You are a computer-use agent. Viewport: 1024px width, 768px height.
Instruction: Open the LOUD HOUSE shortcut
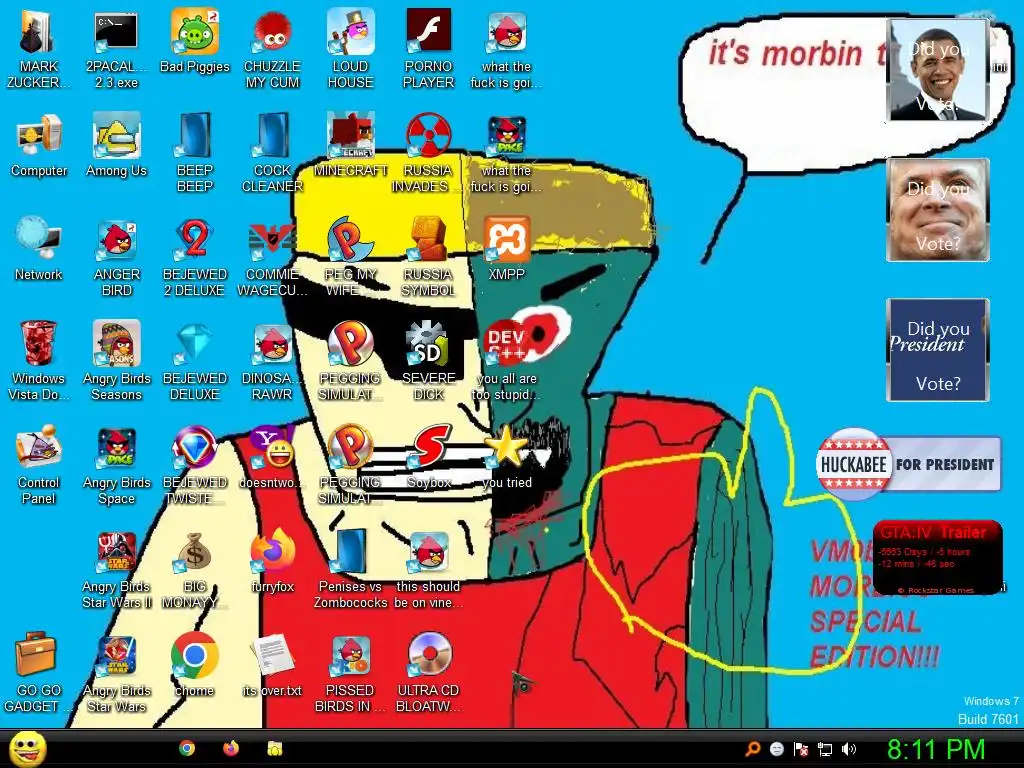point(350,50)
